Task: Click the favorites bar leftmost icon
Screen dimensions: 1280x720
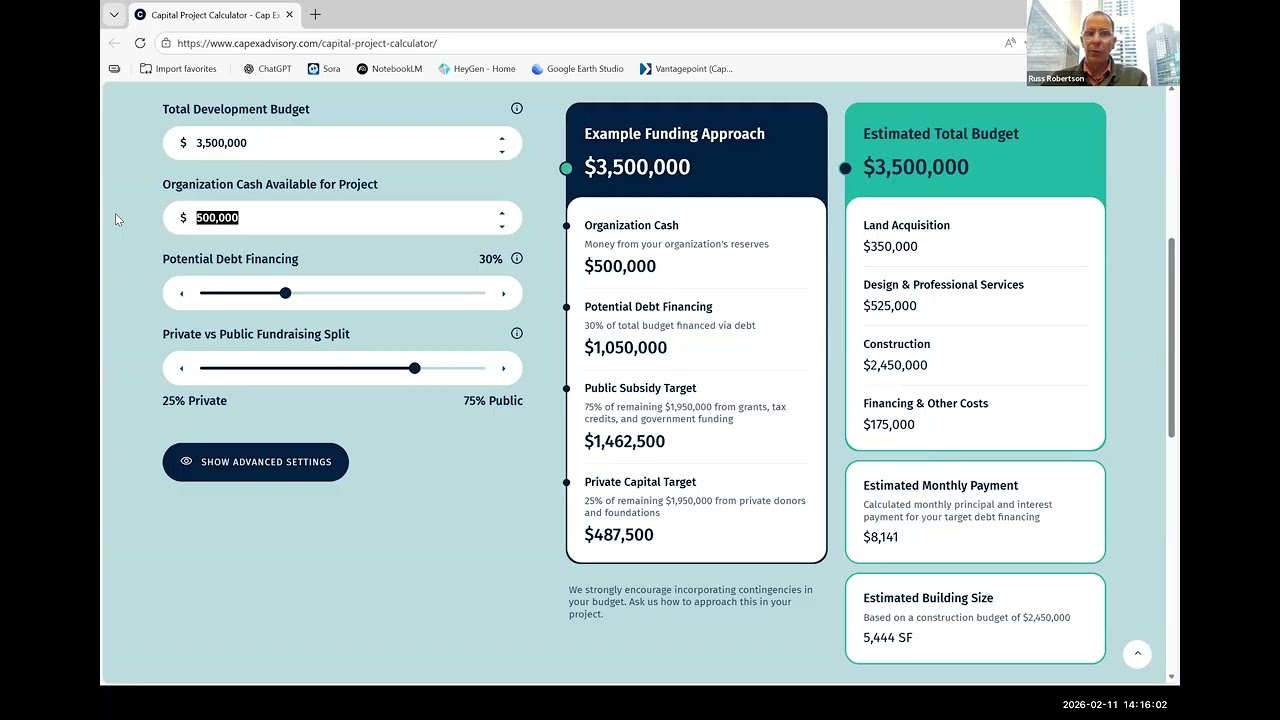Action: click(x=114, y=69)
